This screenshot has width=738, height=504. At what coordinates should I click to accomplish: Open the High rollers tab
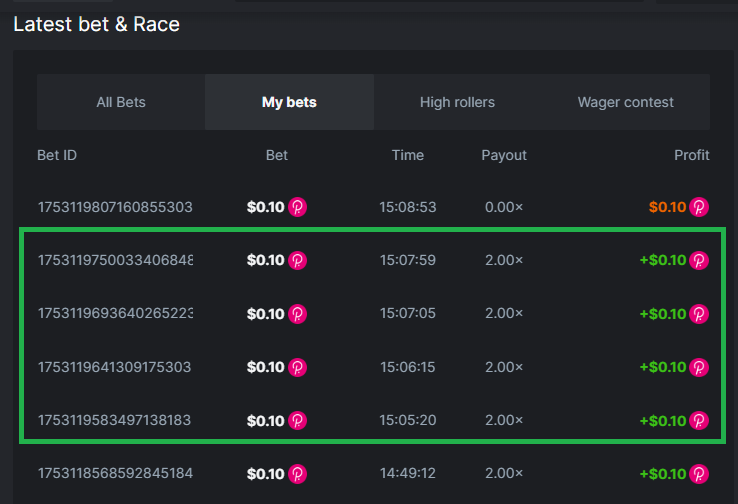click(457, 102)
